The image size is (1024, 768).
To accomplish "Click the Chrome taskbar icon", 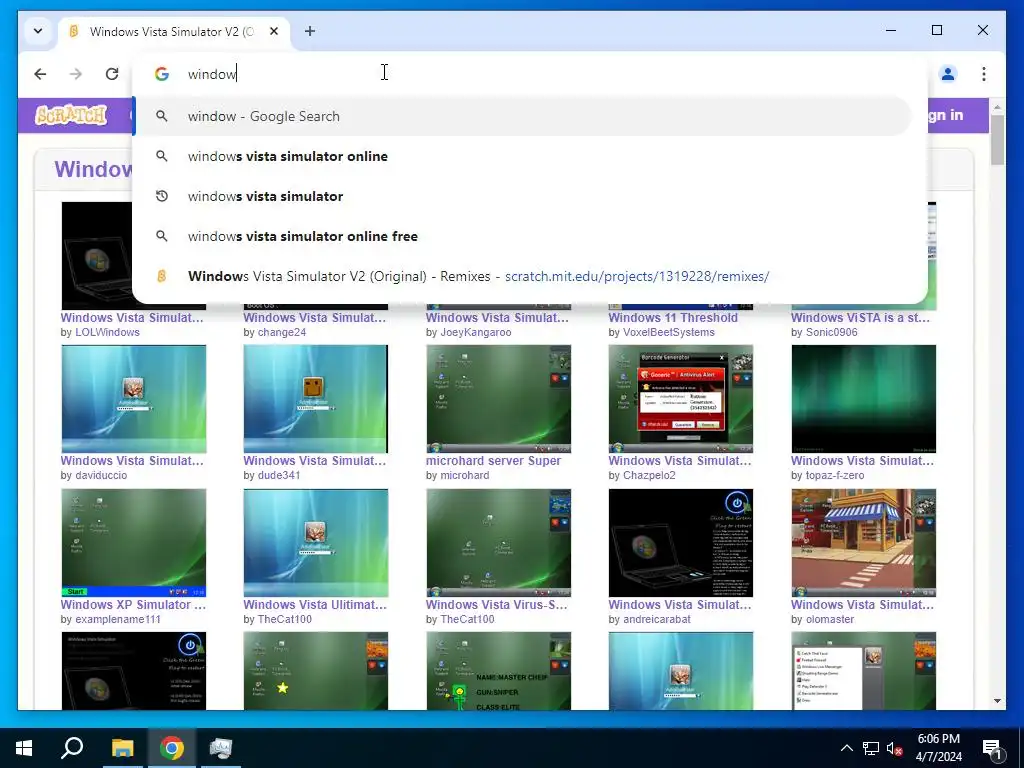I will (x=172, y=748).
